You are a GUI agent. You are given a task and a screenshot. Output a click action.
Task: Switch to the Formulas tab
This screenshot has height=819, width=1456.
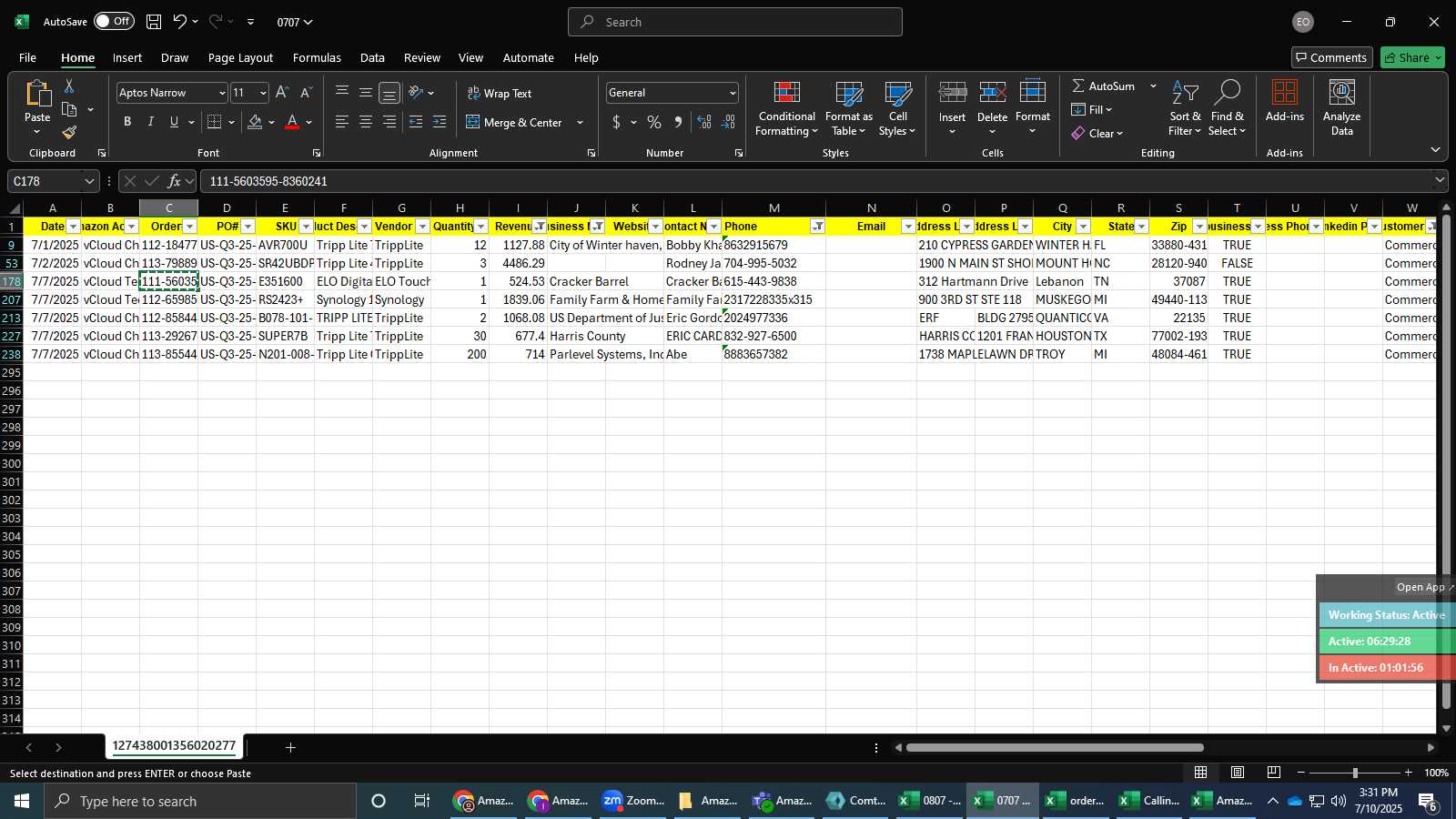(x=317, y=57)
